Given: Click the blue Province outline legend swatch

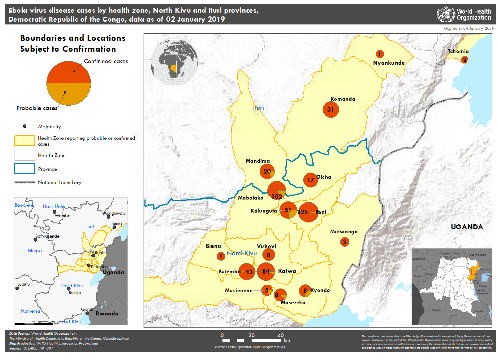Looking at the screenshot, I should tap(24, 168).
